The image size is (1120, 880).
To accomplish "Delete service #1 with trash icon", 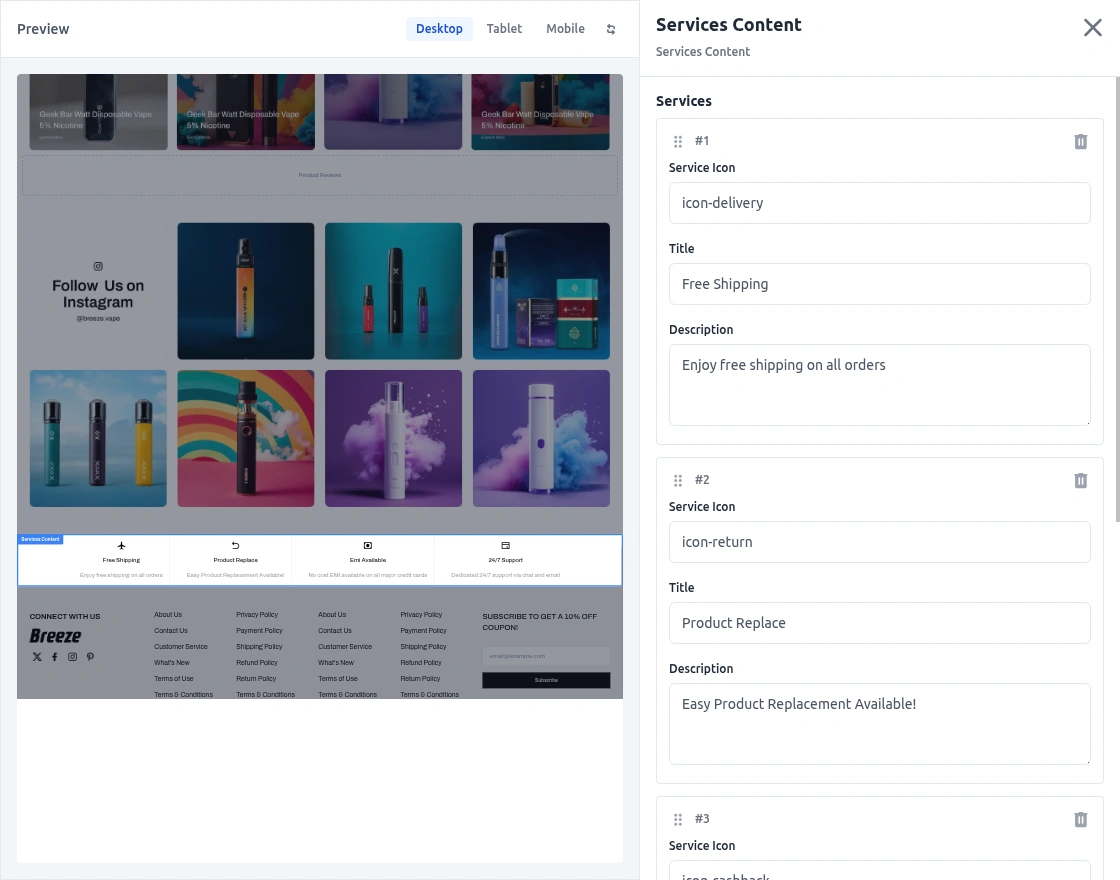I will coord(1081,141).
